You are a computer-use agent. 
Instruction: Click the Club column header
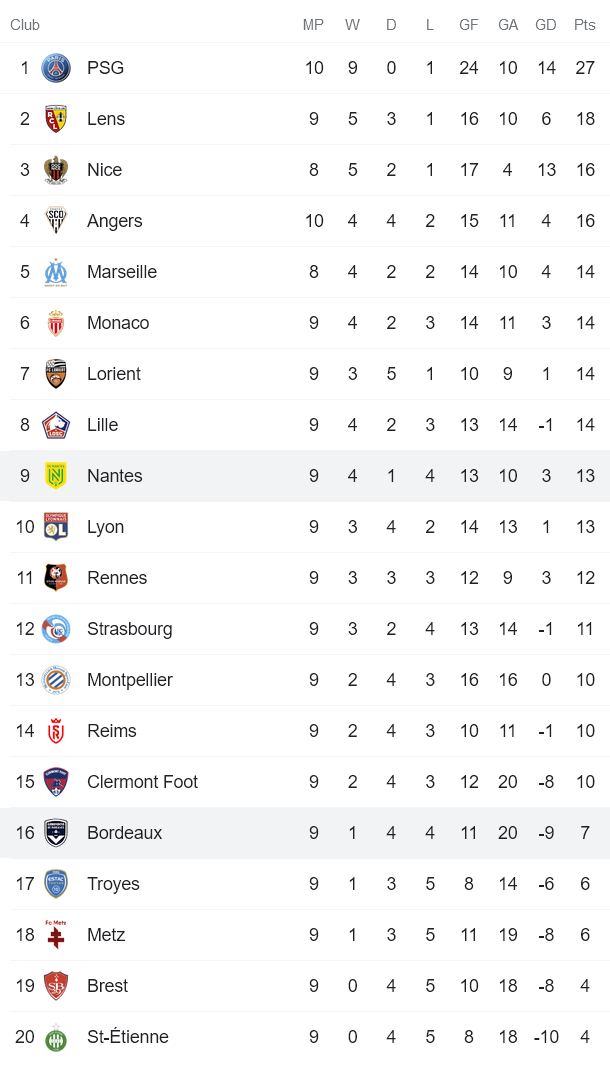[x=25, y=25]
